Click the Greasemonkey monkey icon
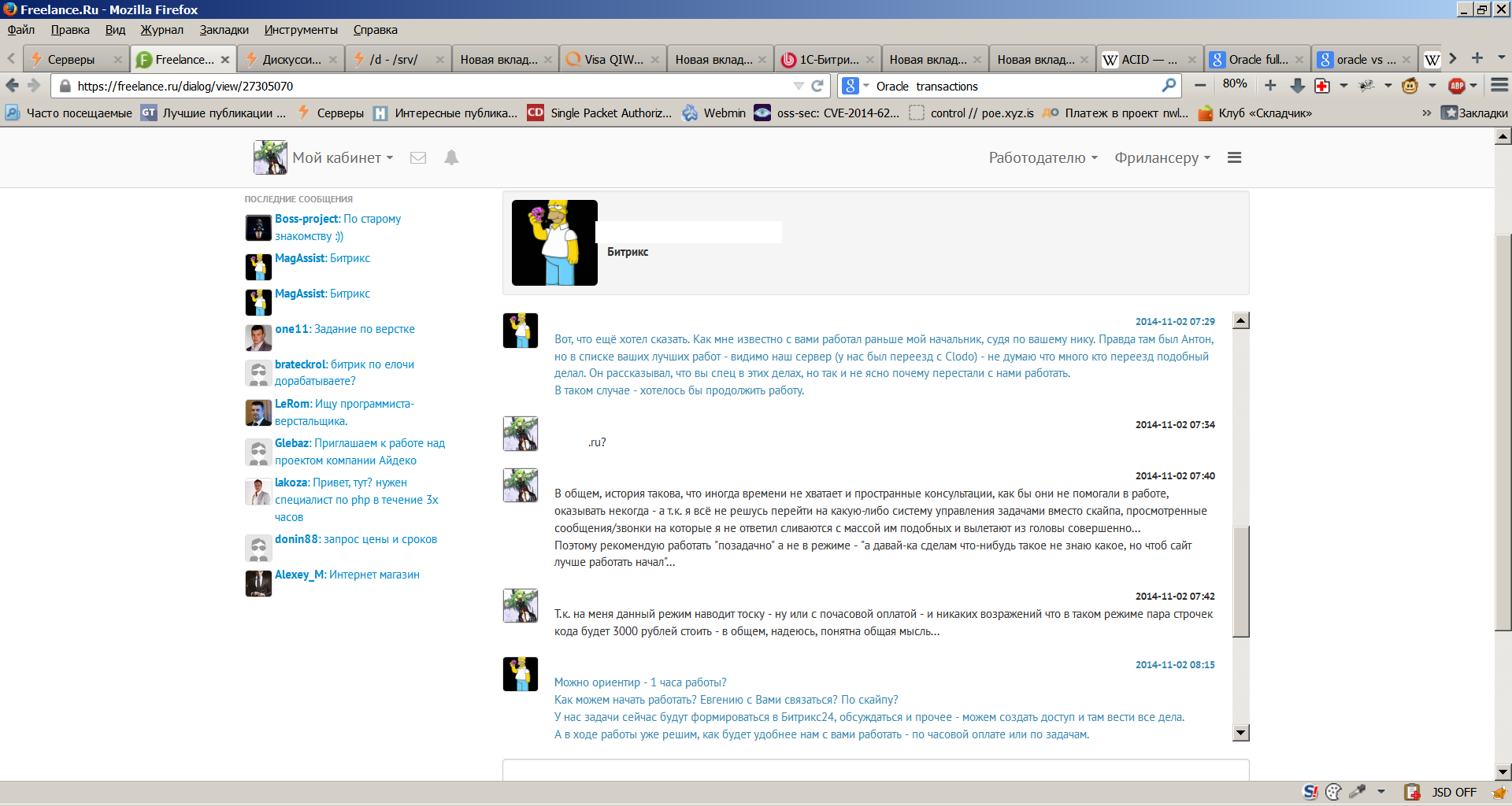The image size is (1512, 806). click(1410, 85)
